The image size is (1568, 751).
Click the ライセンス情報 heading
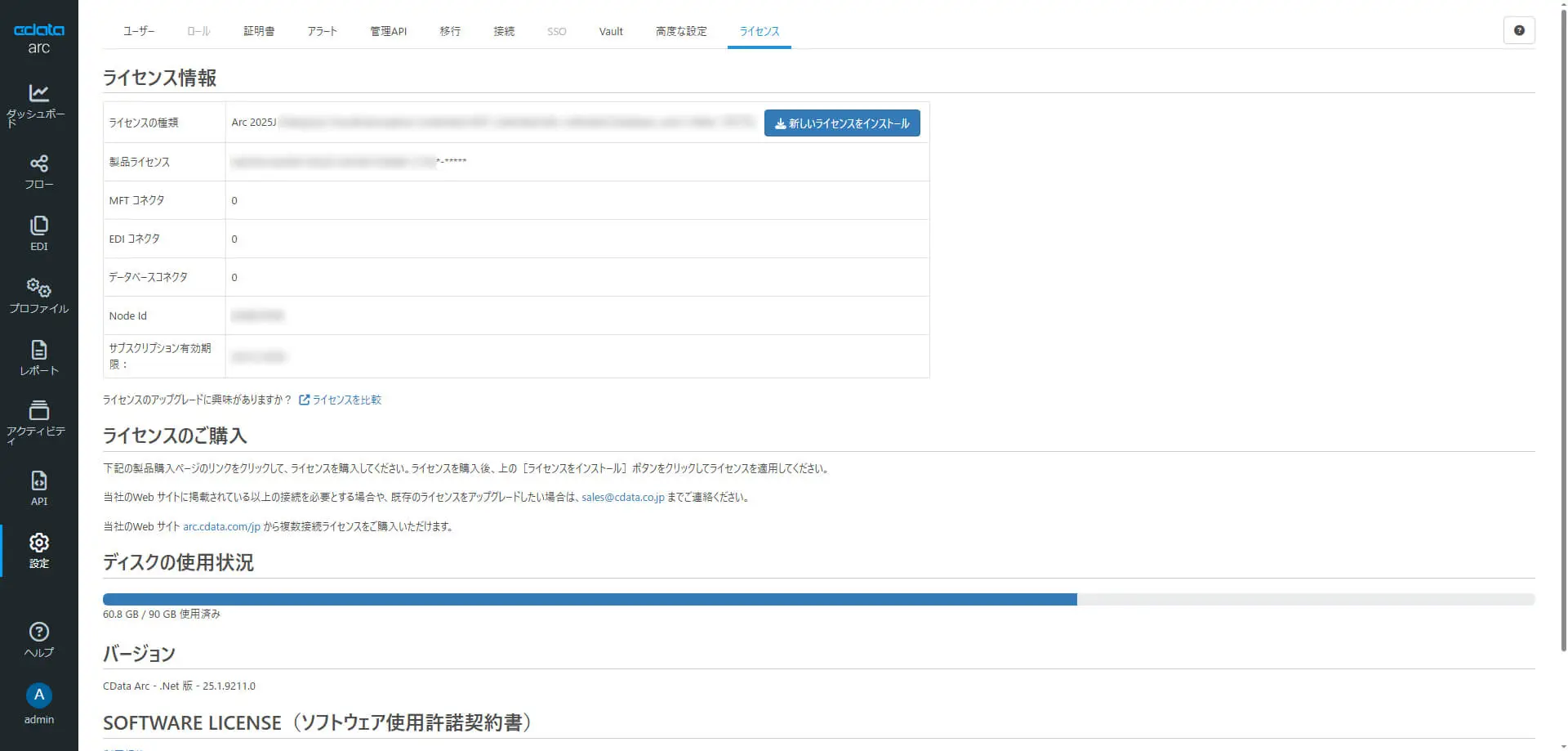[159, 78]
